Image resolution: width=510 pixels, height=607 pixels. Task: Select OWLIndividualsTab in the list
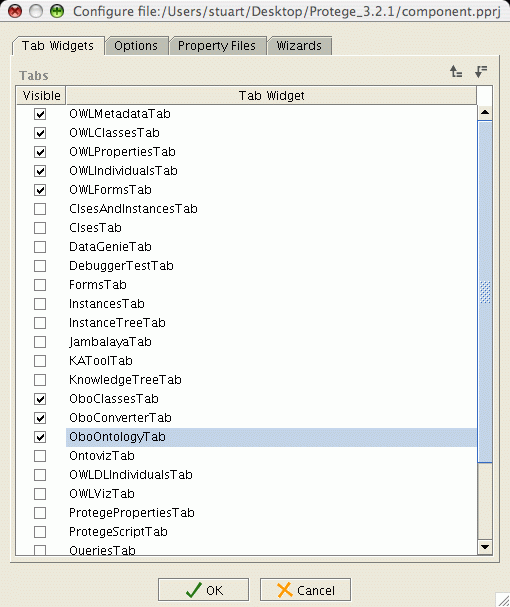[271, 171]
